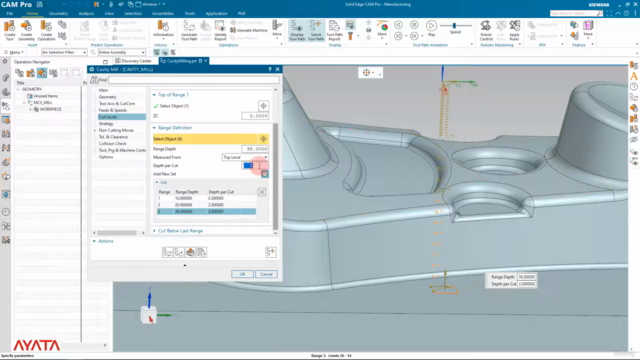
Task: Click the Generate icon in Actions
Action: point(167,253)
